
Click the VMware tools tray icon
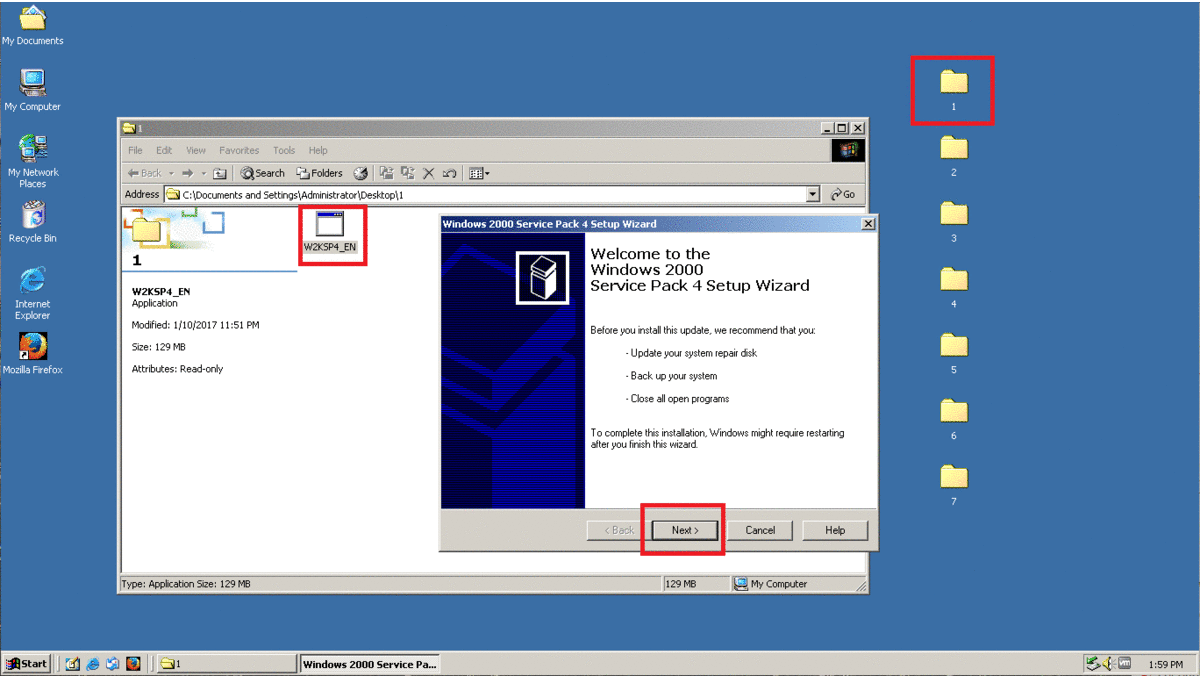pyautogui.click(x=1124, y=664)
